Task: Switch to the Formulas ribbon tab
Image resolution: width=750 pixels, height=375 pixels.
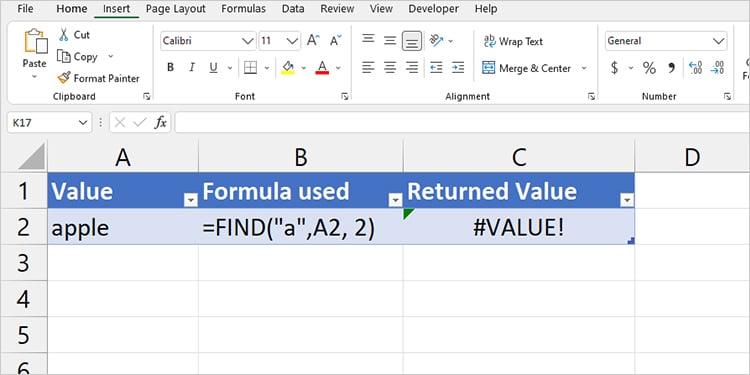Action: coord(243,9)
